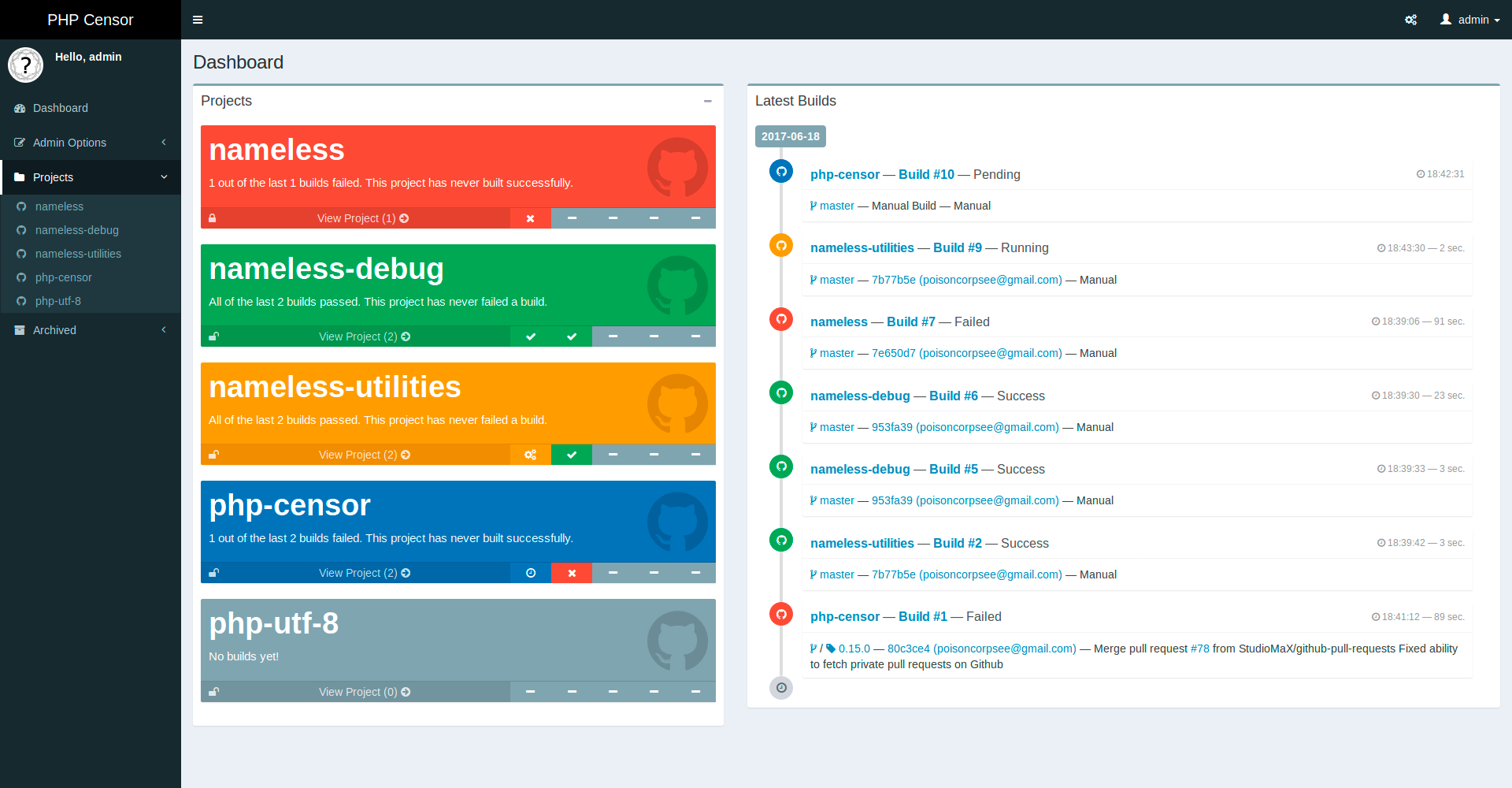The image size is (1512, 788).
Task: Click the red failed-build X icon on php-censor card
Action: tap(572, 573)
